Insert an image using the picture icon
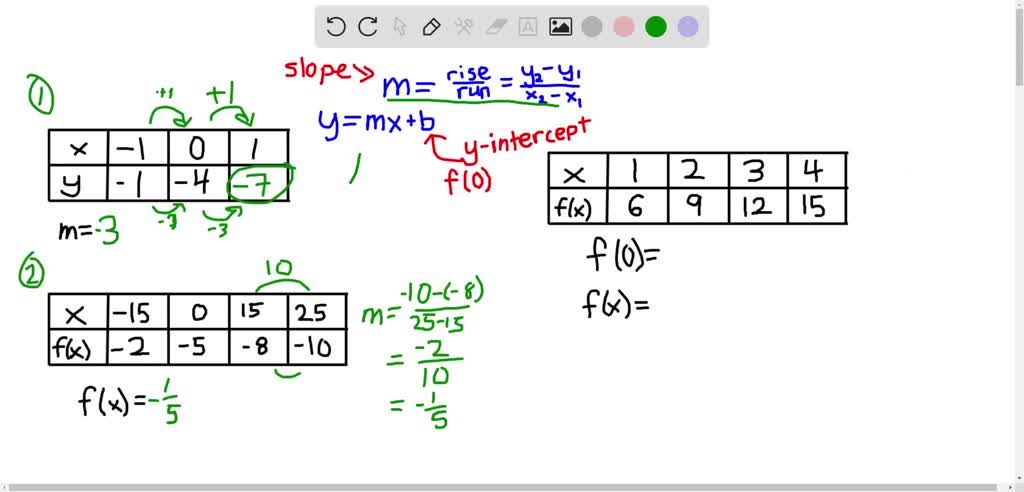1024x492 pixels. click(x=560, y=27)
